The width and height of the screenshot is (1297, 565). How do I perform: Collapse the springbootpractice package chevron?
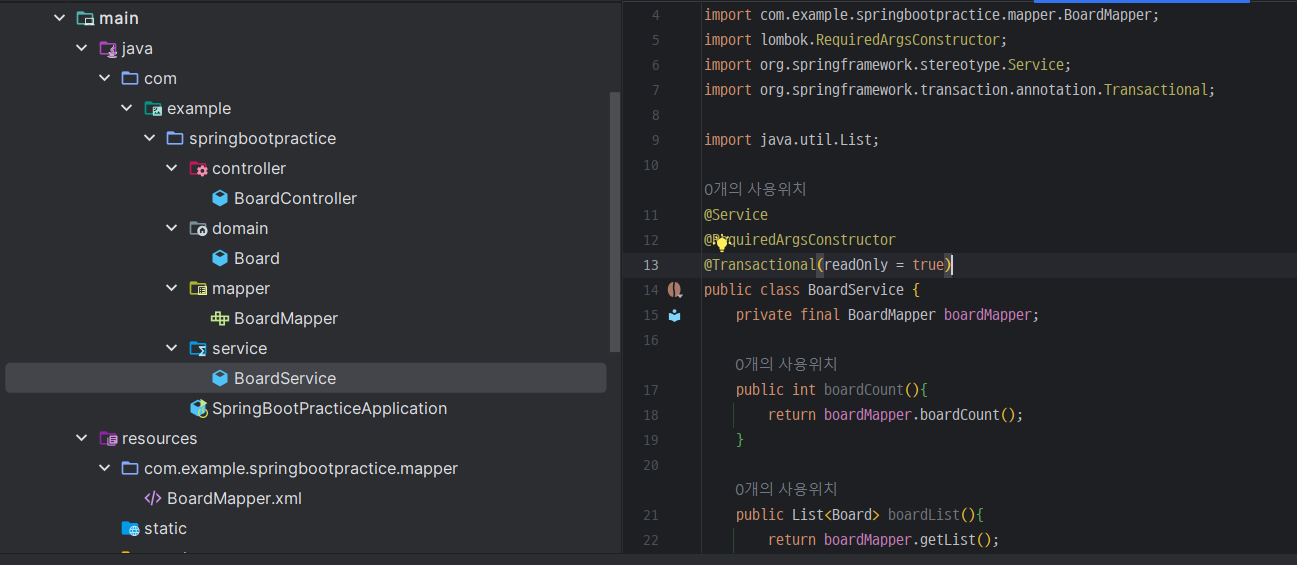[149, 138]
